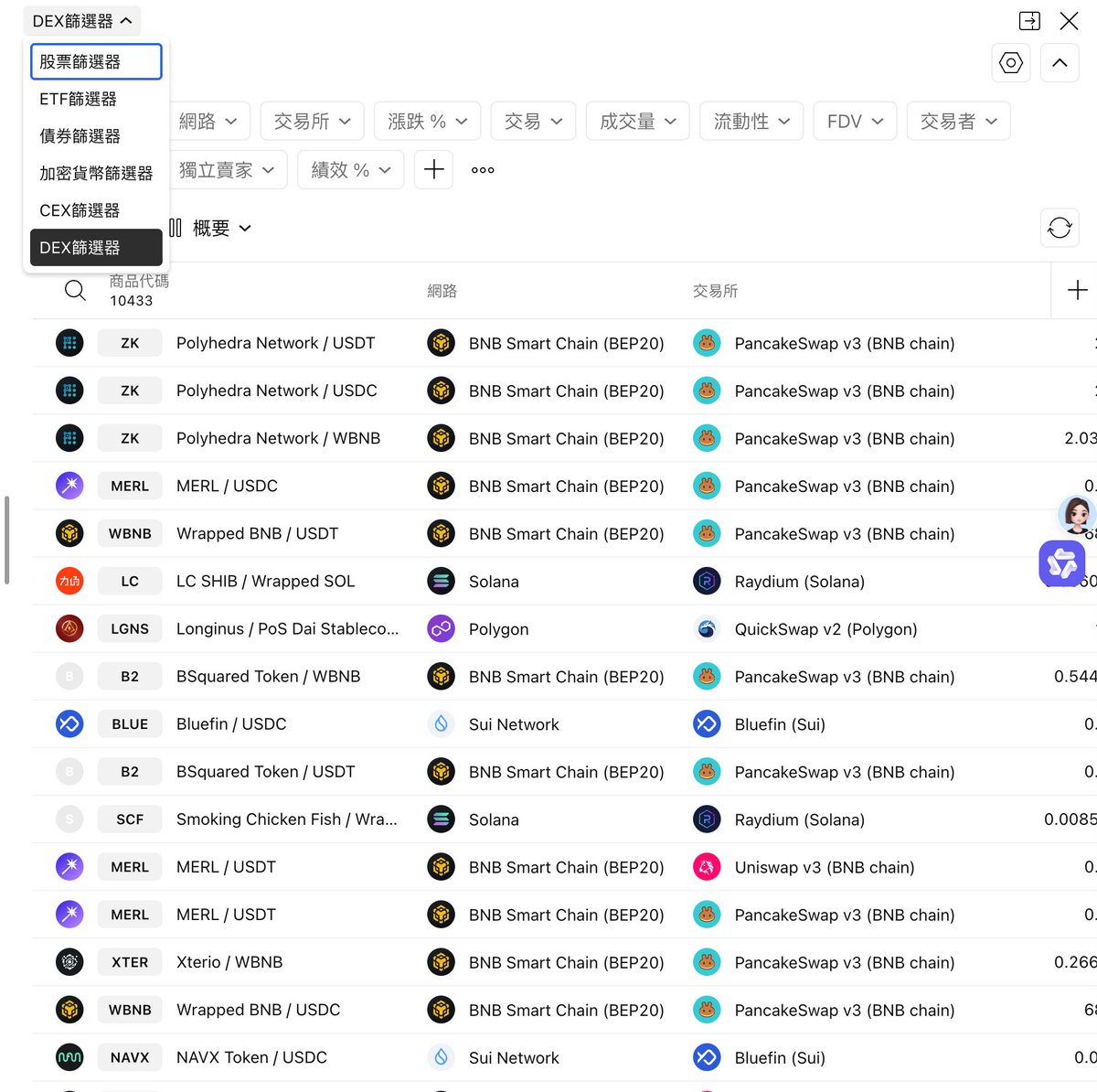Click the Polygon network icon
1097x1092 pixels.
(x=442, y=629)
